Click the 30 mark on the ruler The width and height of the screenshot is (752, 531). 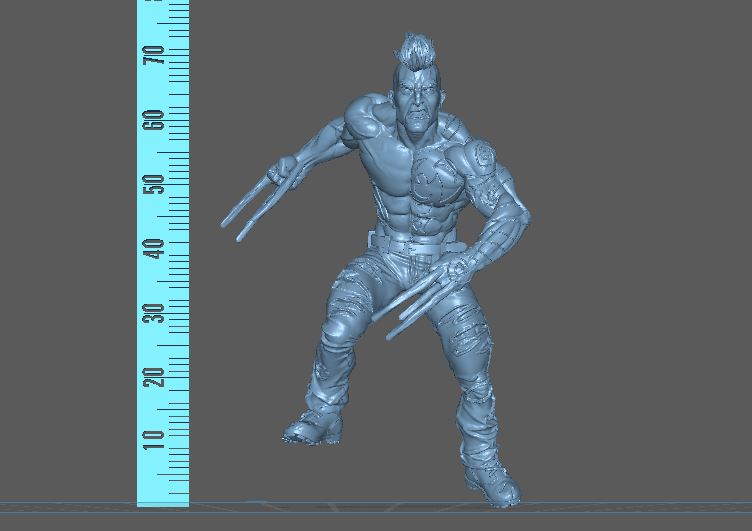pyautogui.click(x=154, y=314)
